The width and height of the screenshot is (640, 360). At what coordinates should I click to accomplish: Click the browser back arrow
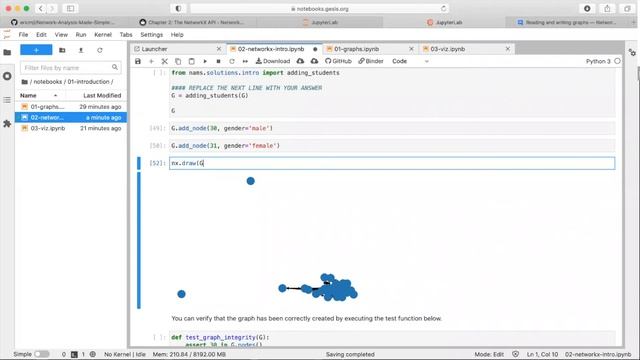click(x=41, y=8)
